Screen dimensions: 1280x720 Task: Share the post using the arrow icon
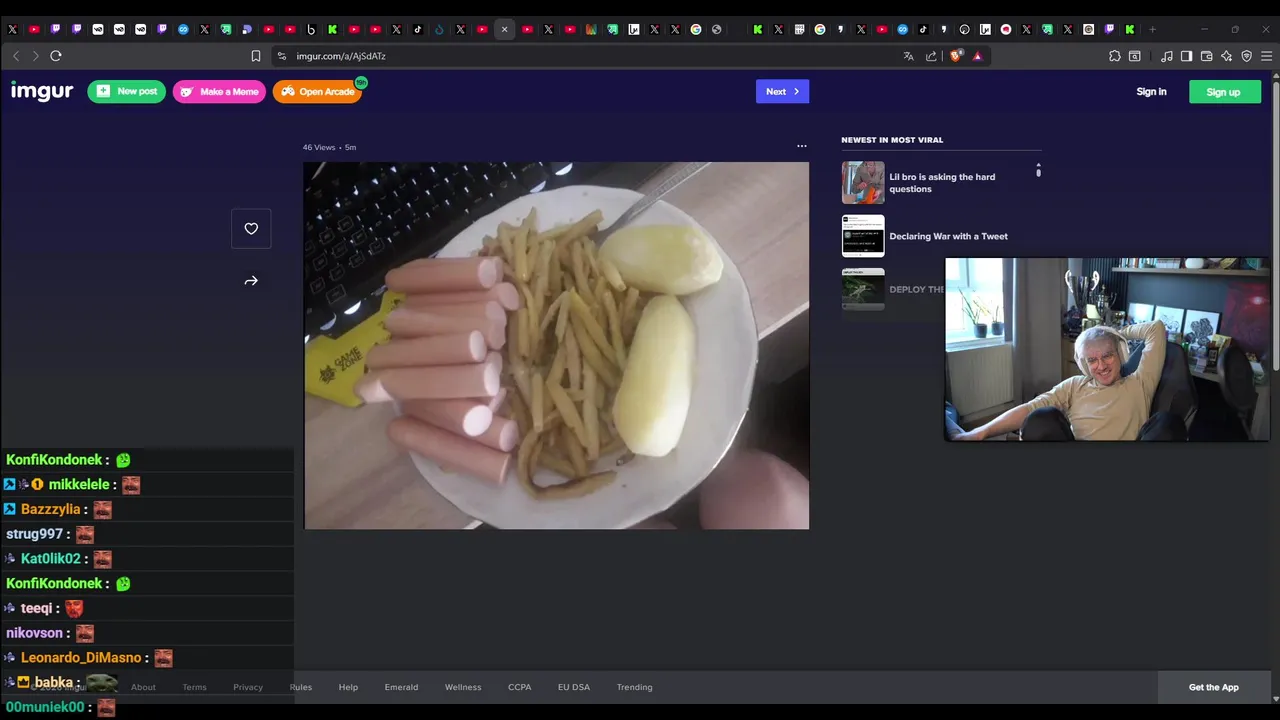[251, 281]
